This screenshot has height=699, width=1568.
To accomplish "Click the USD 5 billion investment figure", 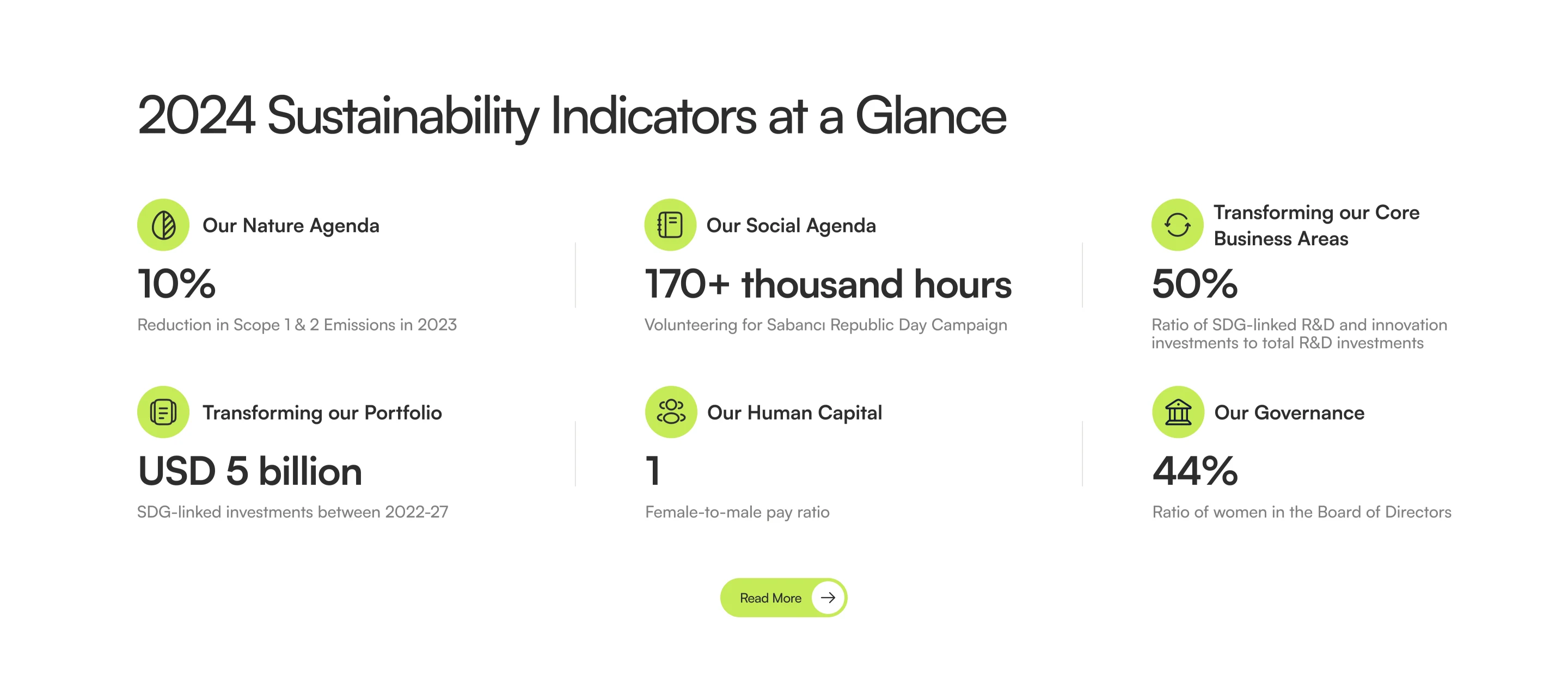I will pyautogui.click(x=250, y=471).
